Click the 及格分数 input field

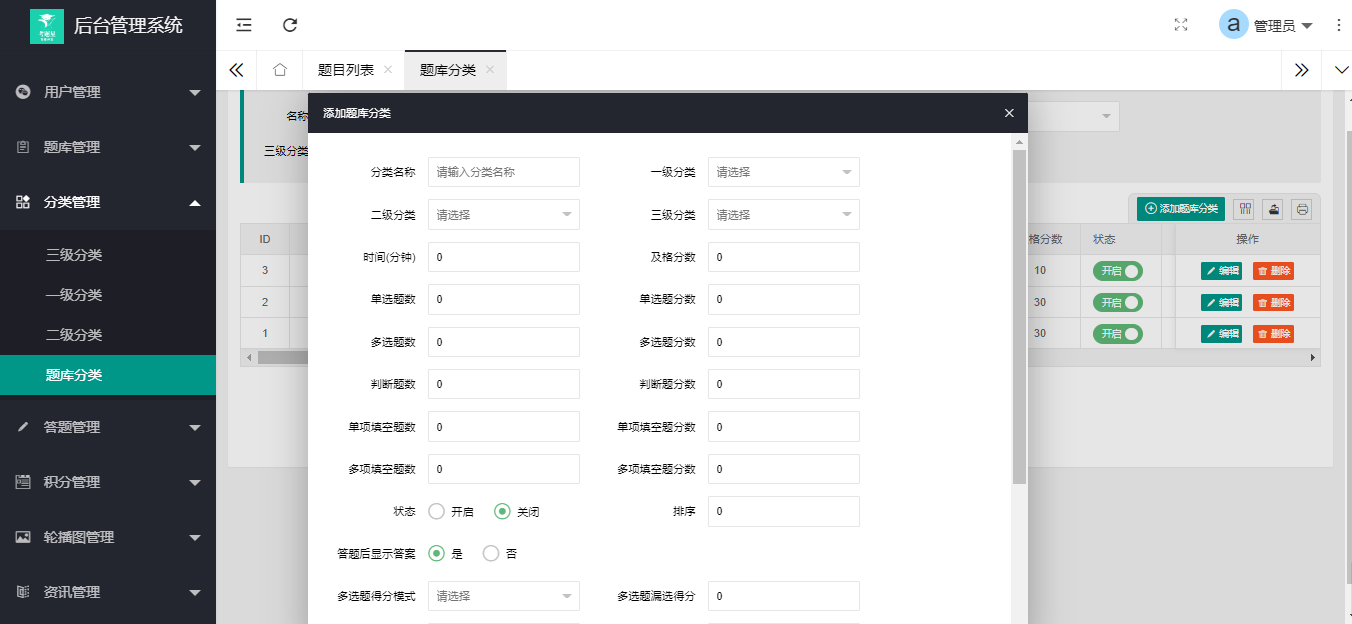pyautogui.click(x=784, y=257)
